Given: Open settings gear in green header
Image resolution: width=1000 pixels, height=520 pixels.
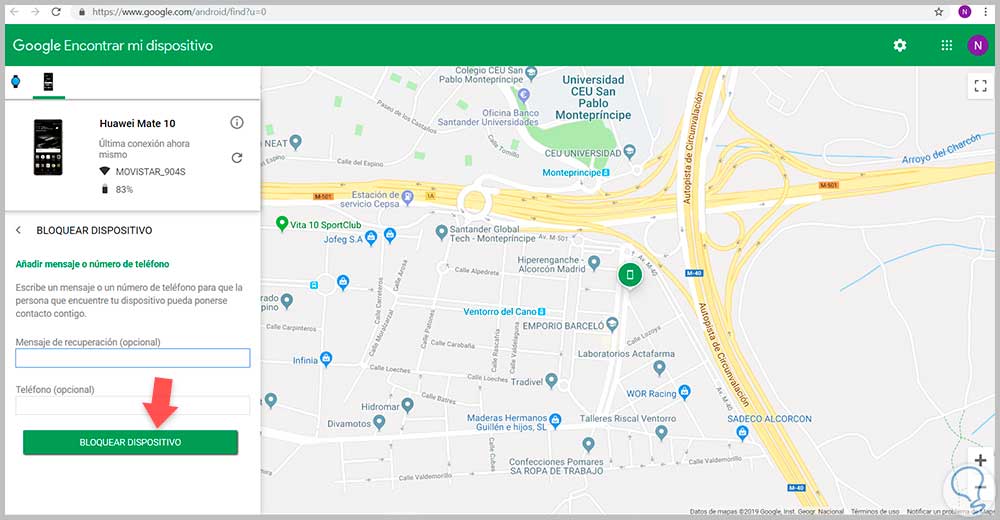Looking at the screenshot, I should (900, 45).
